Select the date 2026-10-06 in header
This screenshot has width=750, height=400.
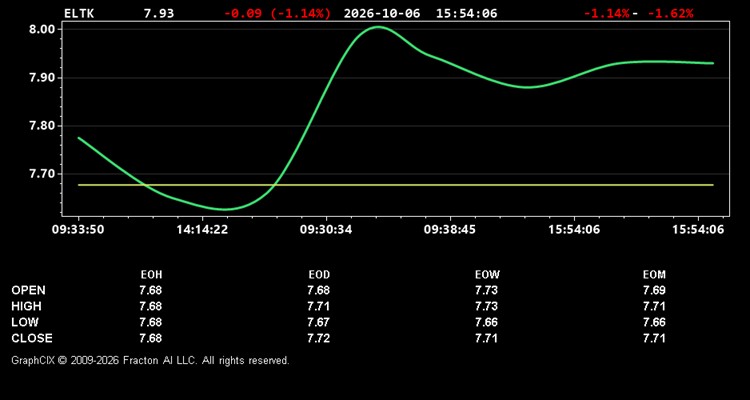pyautogui.click(x=382, y=13)
